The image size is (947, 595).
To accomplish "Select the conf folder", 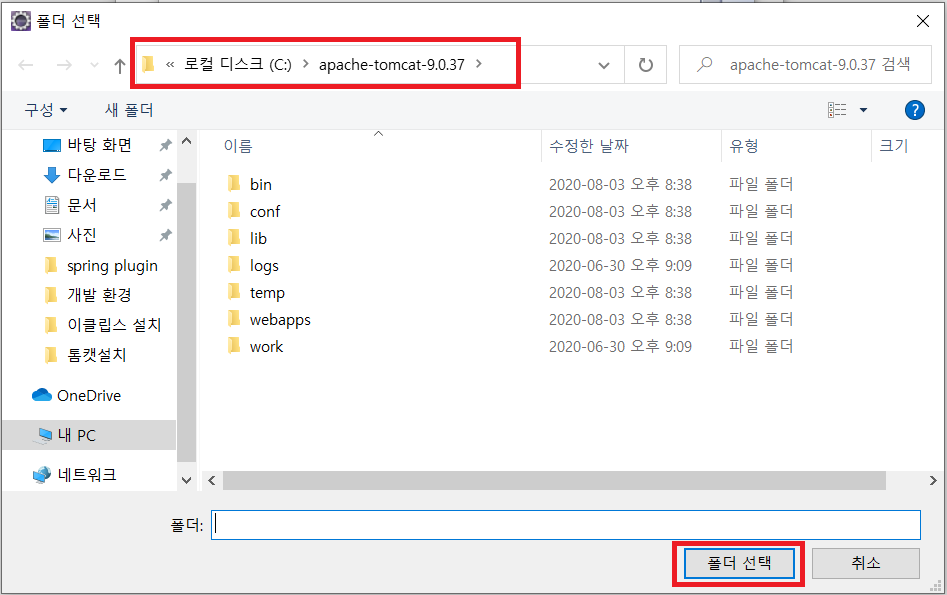I will [265, 211].
